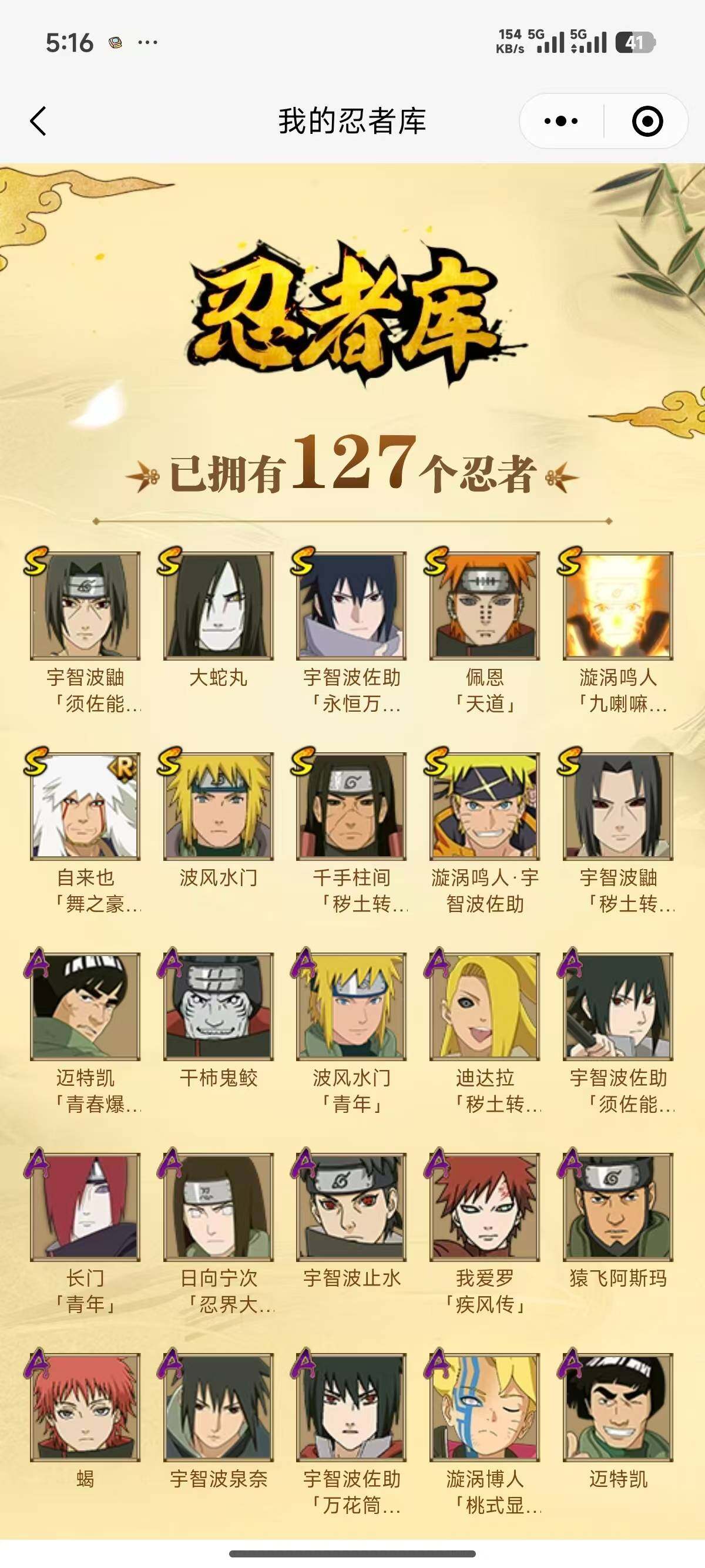Screen dimensions: 705x1568
Task: Select the 长门「青年」avatar
Action: [x=85, y=1206]
